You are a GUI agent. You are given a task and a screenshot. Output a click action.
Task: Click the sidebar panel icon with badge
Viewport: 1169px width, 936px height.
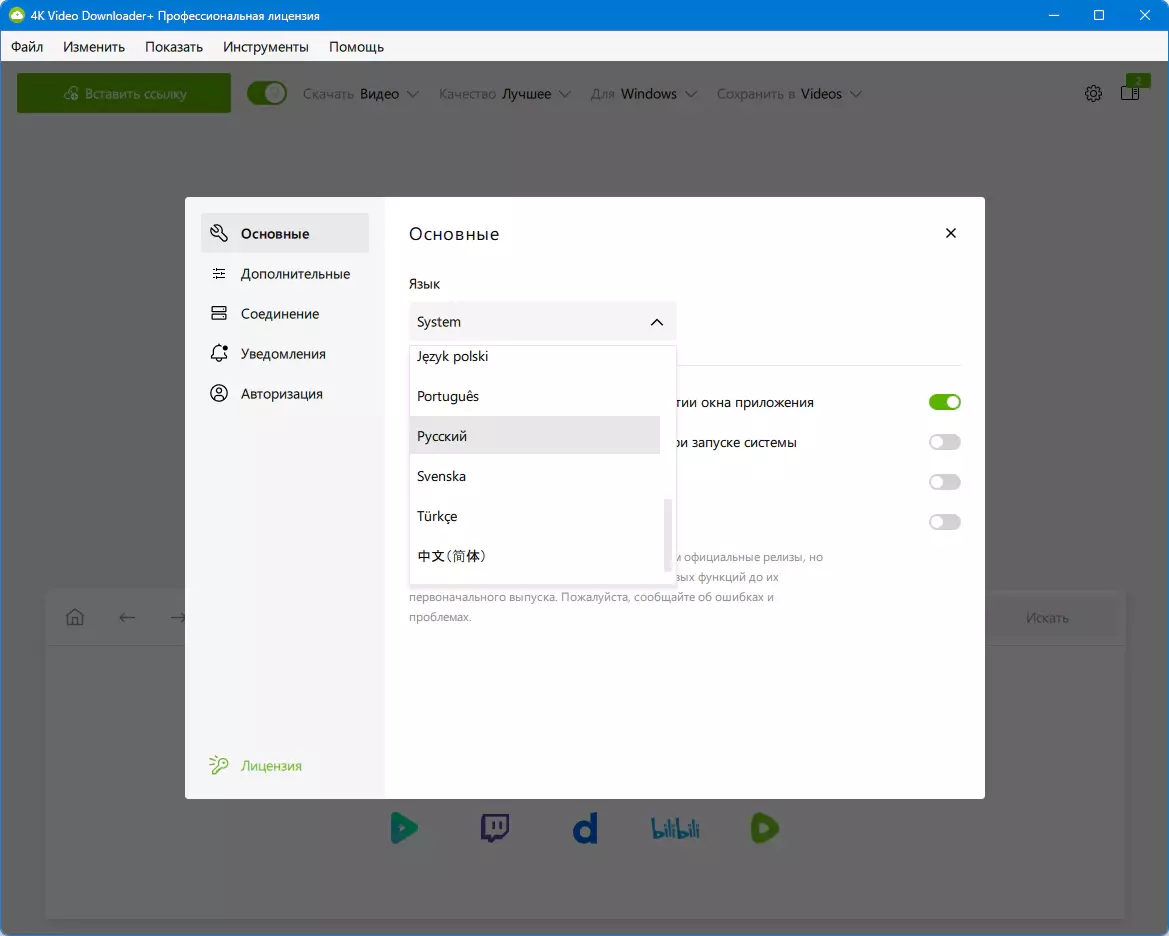pyautogui.click(x=1131, y=91)
